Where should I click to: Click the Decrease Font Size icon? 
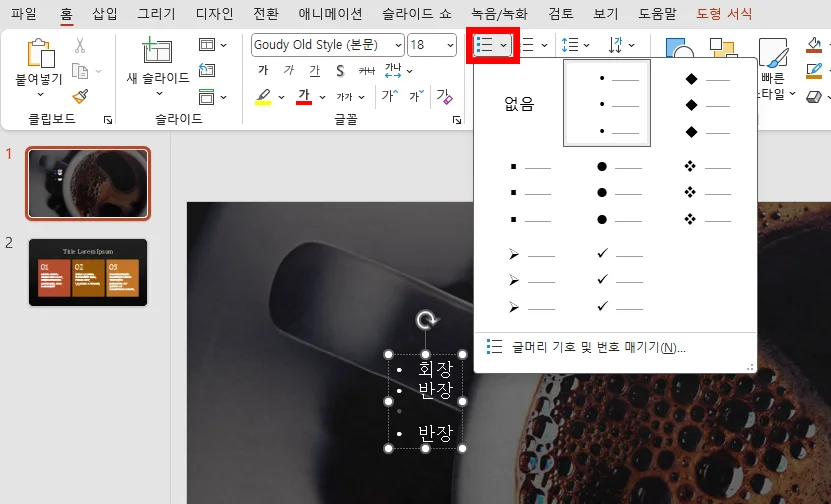coord(416,96)
